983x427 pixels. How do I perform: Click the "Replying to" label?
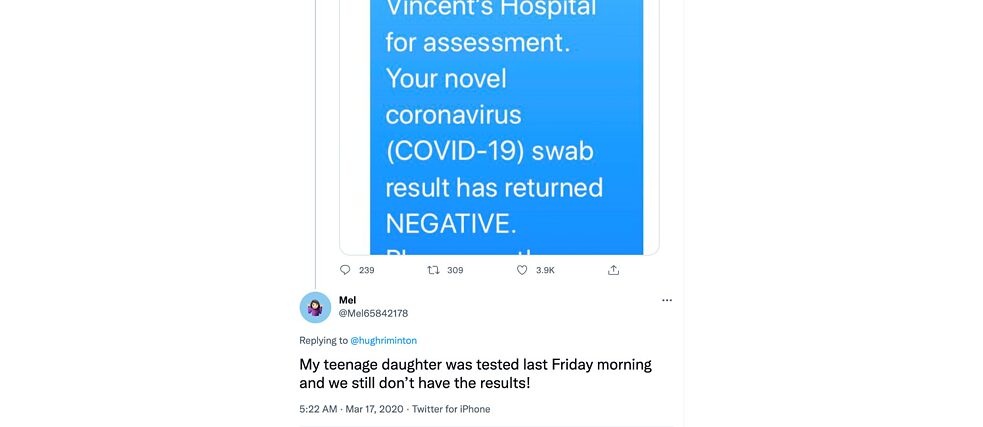[323, 341]
